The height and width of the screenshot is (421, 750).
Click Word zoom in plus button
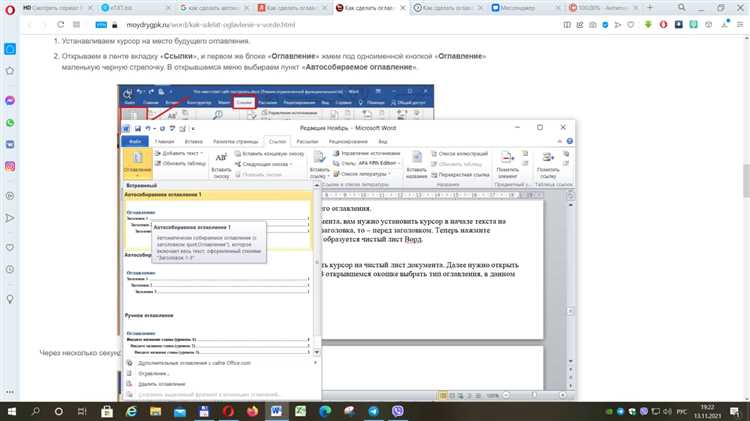point(563,395)
